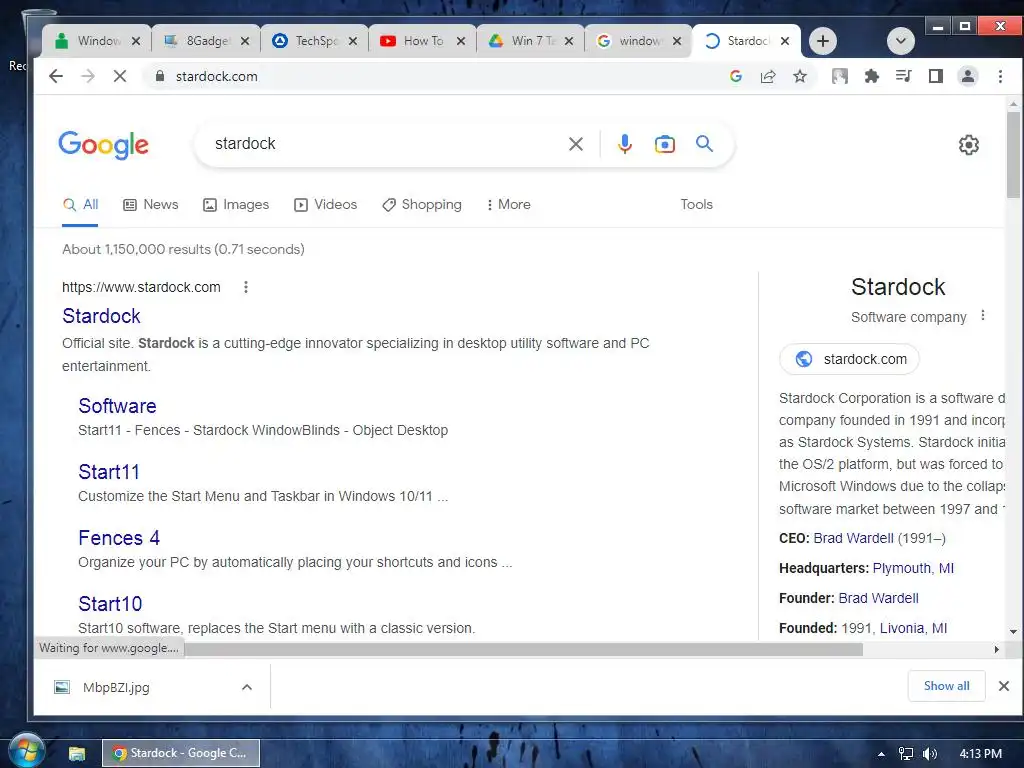Close the Stardock tab
Image resolution: width=1024 pixels, height=768 pixels.
pos(785,41)
